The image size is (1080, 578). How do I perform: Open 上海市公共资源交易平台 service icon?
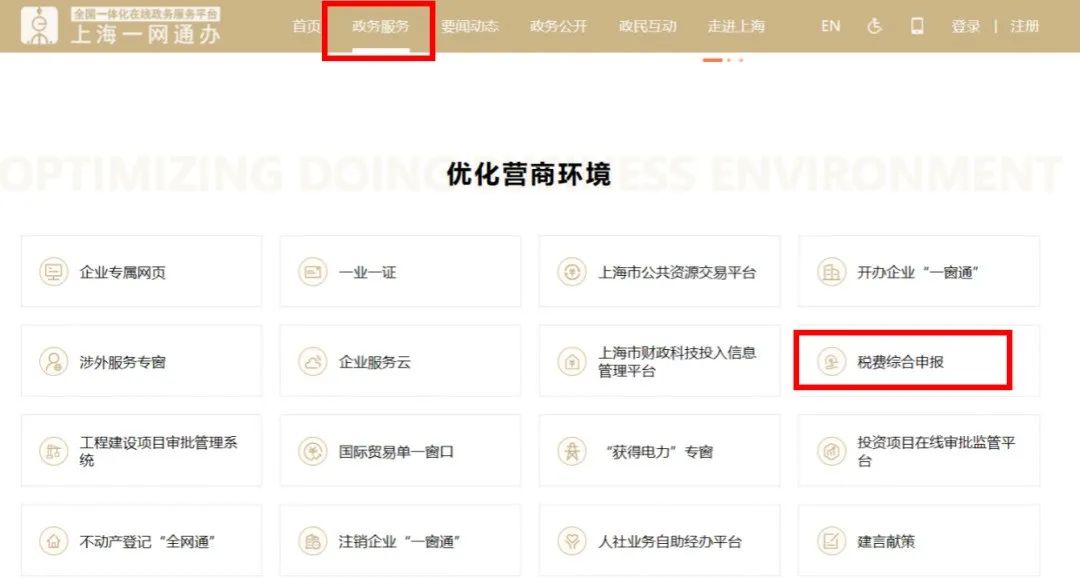(573, 271)
